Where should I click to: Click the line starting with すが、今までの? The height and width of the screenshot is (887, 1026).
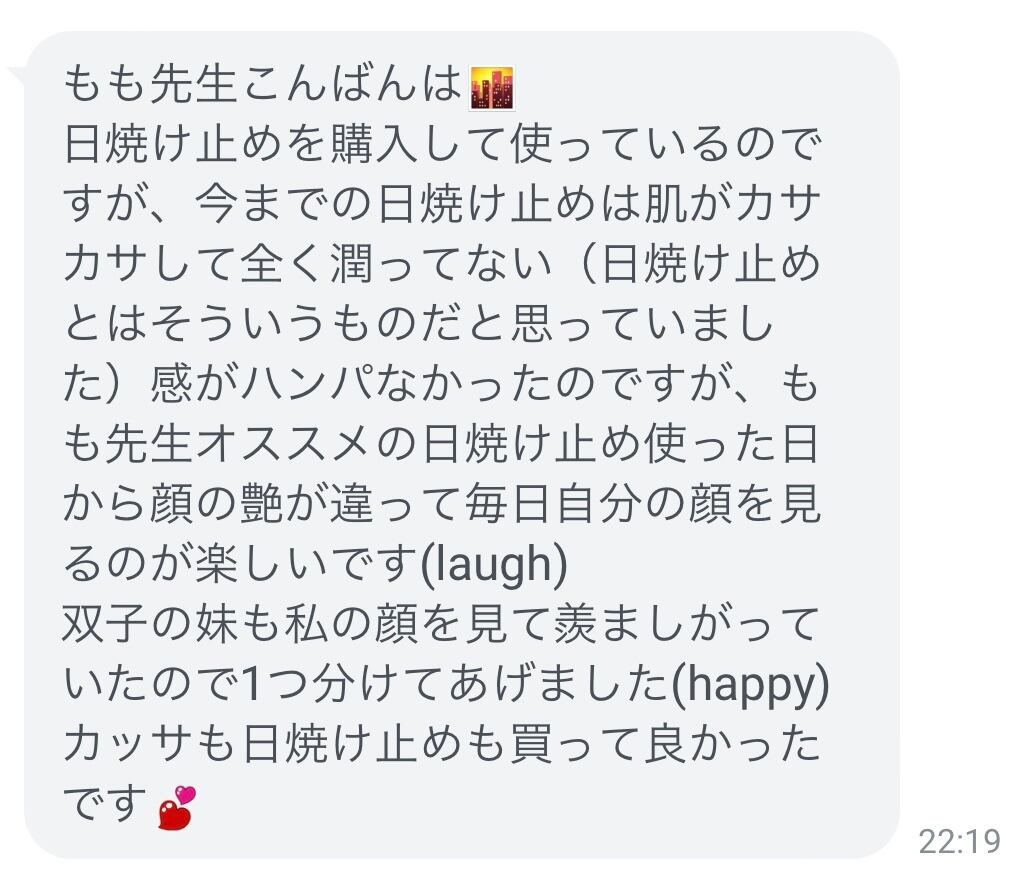point(442,204)
